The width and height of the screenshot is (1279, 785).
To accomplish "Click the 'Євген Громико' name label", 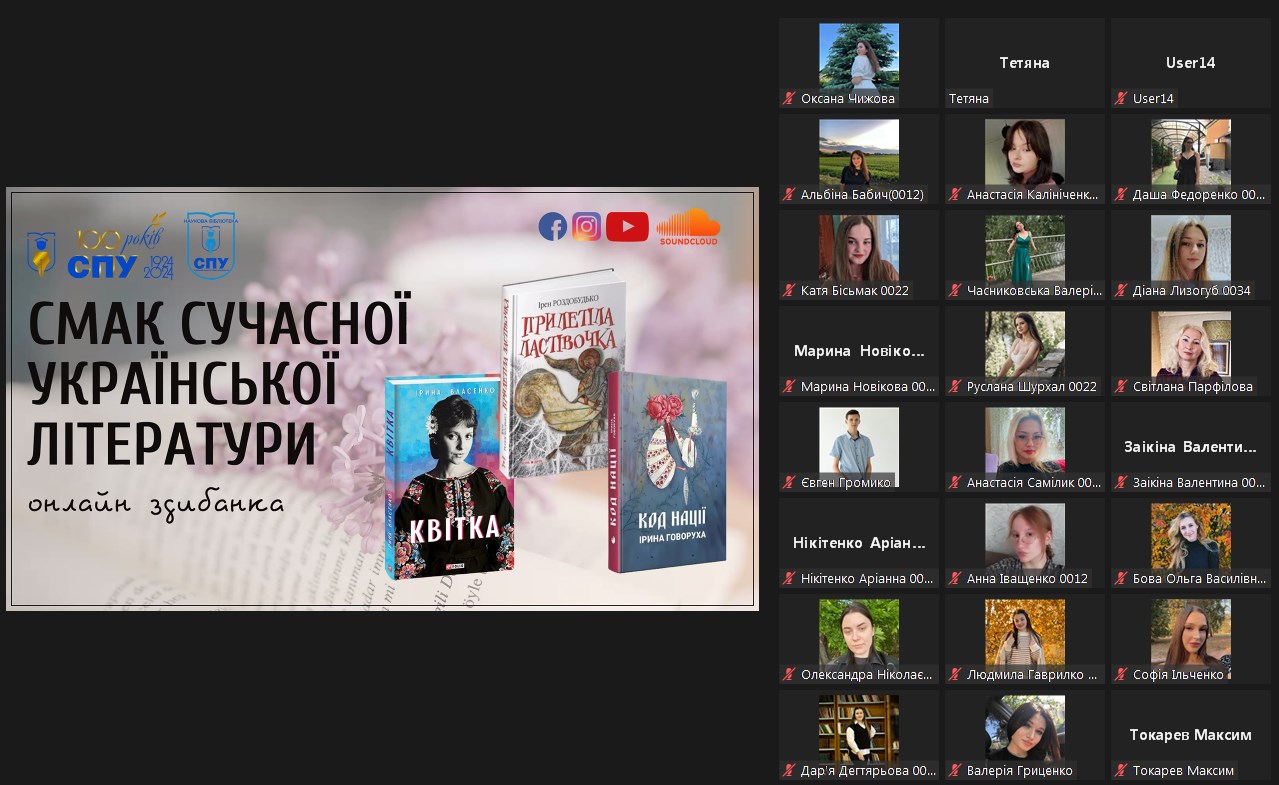I will [x=845, y=482].
